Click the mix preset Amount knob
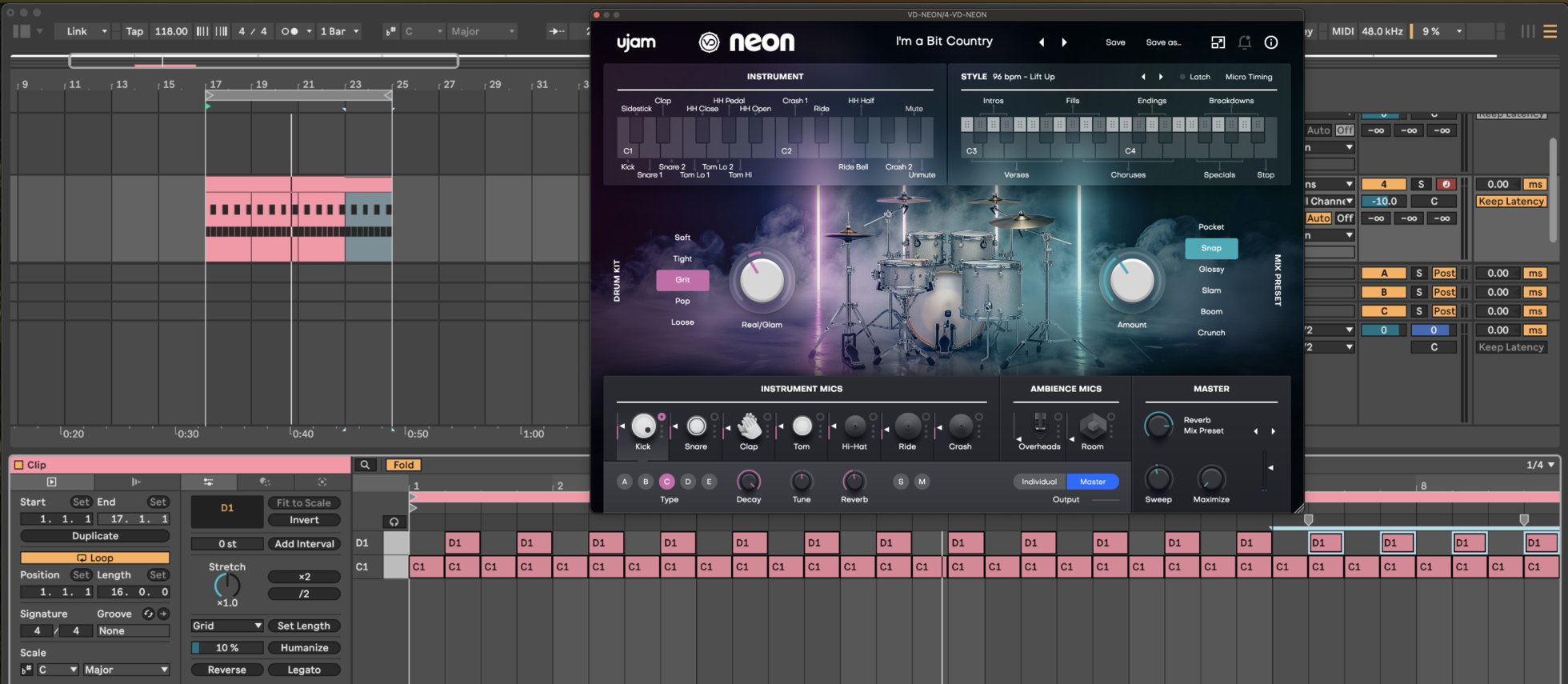The width and height of the screenshot is (1568, 684). coord(1131,280)
